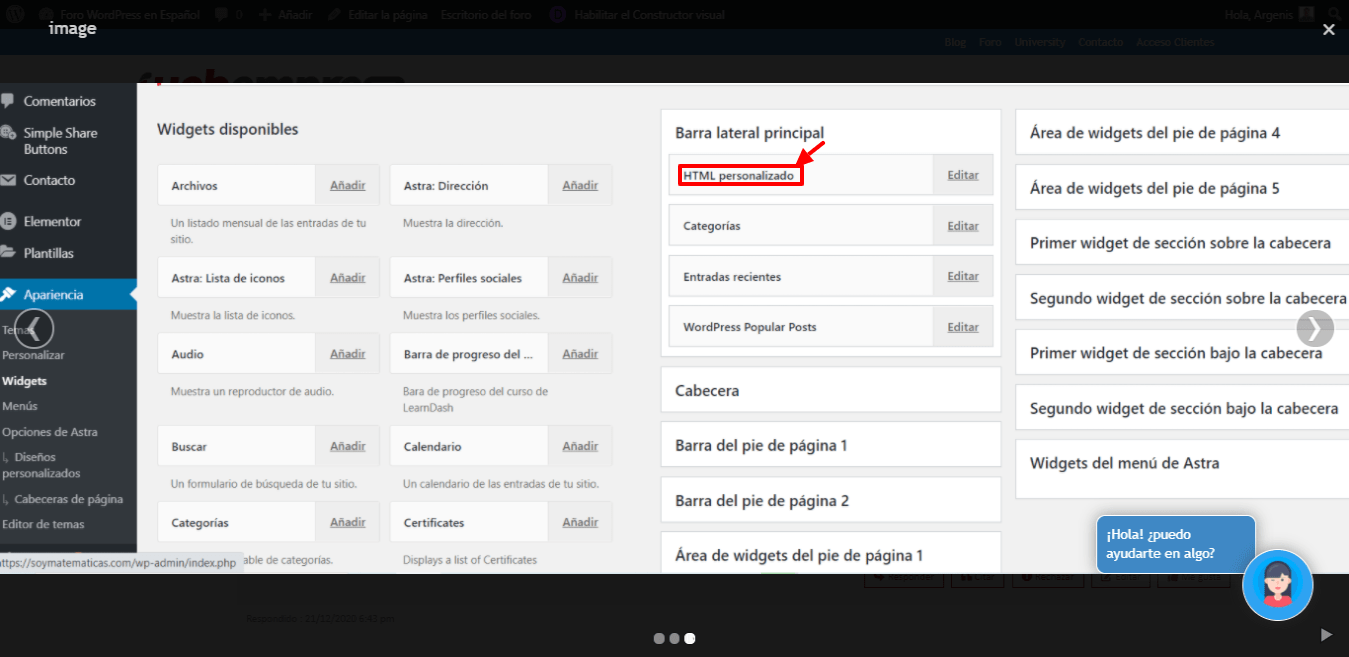1349x657 pixels.
Task: Click Añadir for Buscar widget
Action: (x=348, y=446)
